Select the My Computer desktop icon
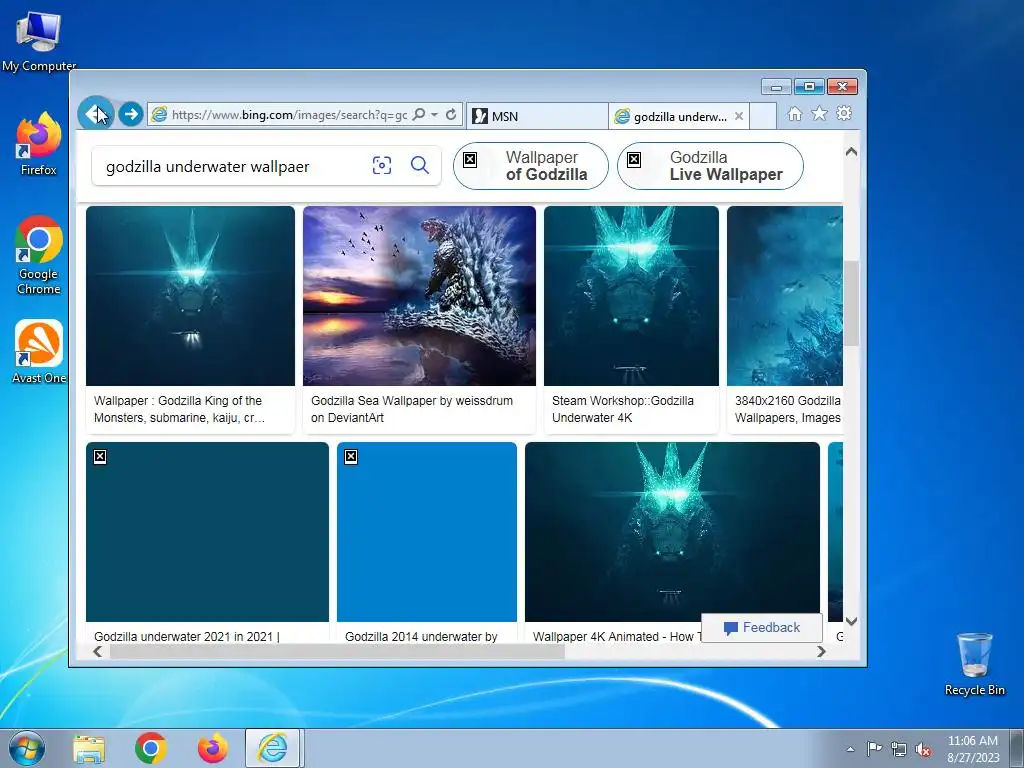 pyautogui.click(x=39, y=40)
